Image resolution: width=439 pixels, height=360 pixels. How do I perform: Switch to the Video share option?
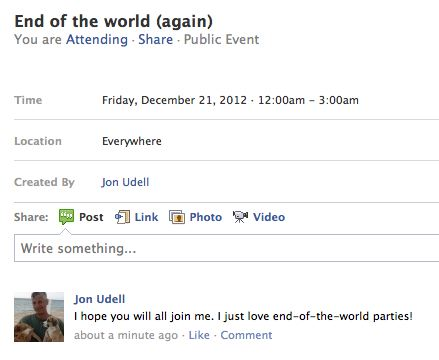(x=269, y=217)
